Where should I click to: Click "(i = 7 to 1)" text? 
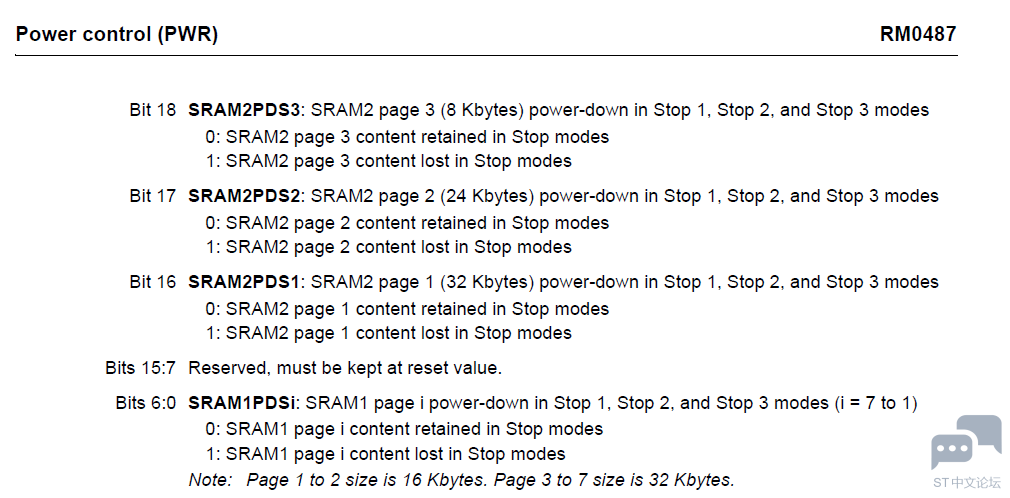(x=875, y=403)
